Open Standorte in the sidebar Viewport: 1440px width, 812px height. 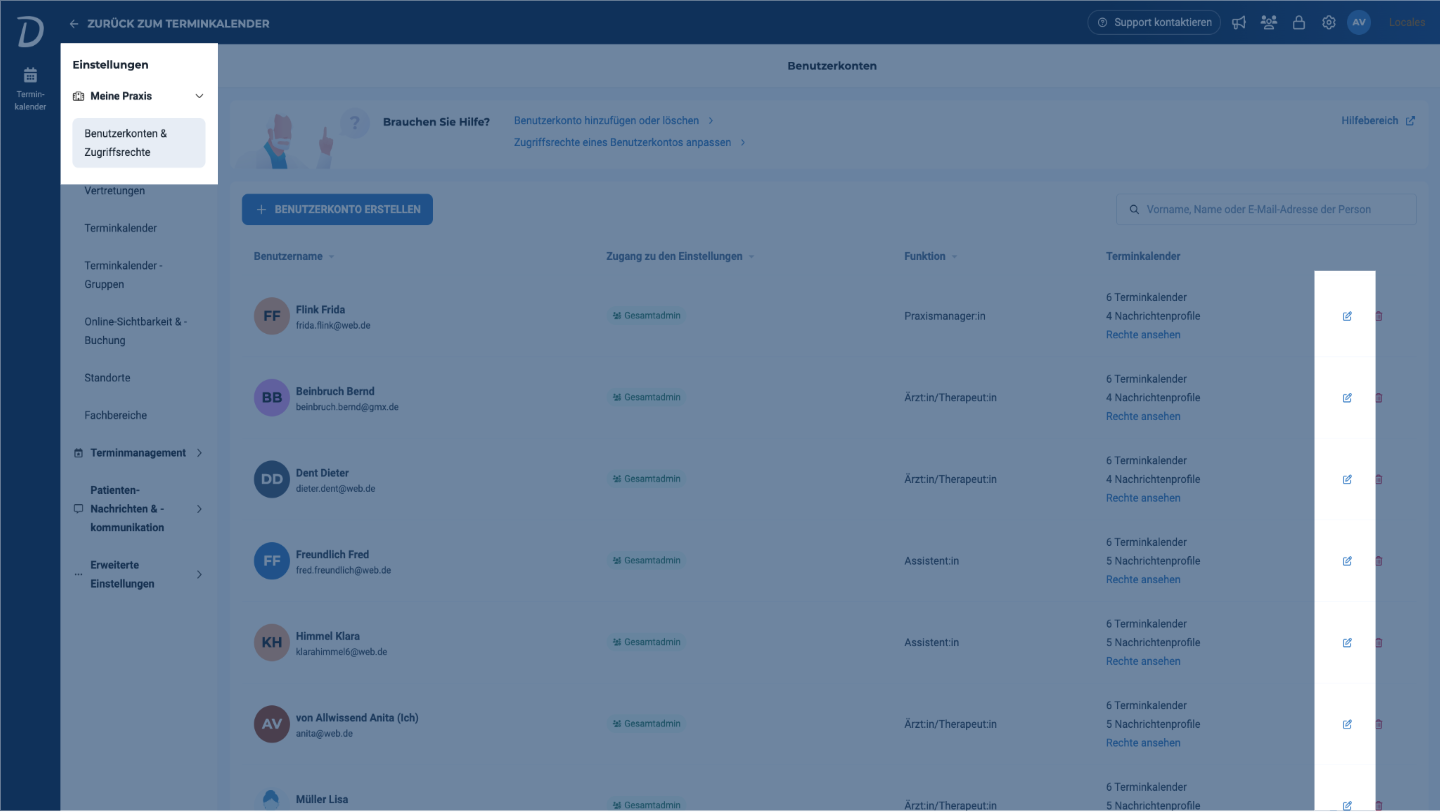tap(108, 378)
